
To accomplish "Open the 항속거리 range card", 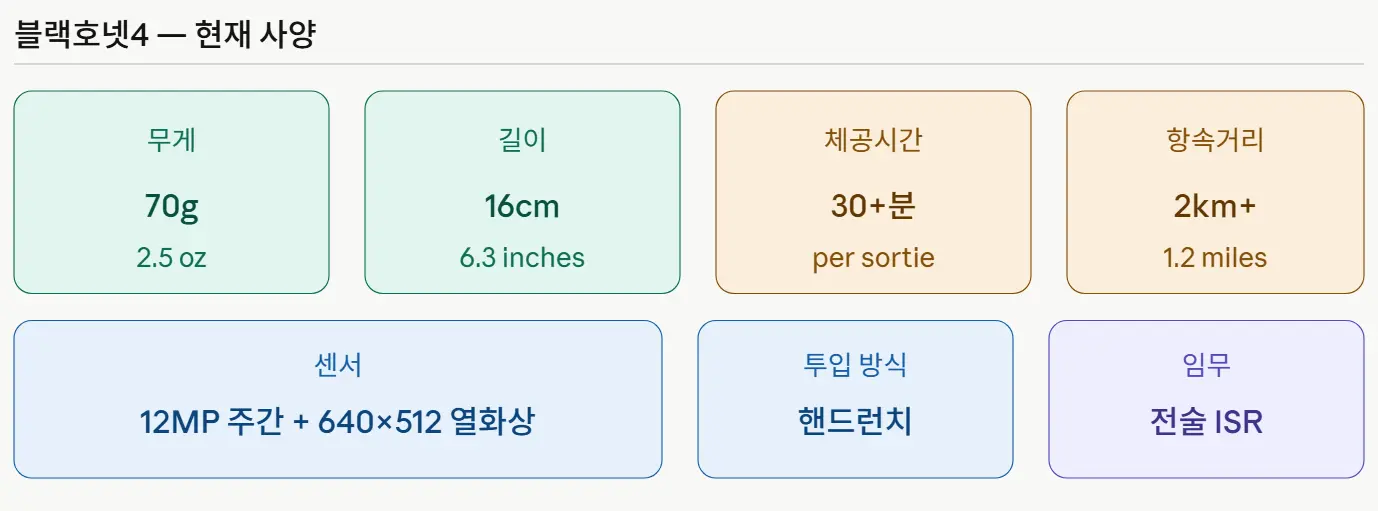I will [x=1215, y=192].
